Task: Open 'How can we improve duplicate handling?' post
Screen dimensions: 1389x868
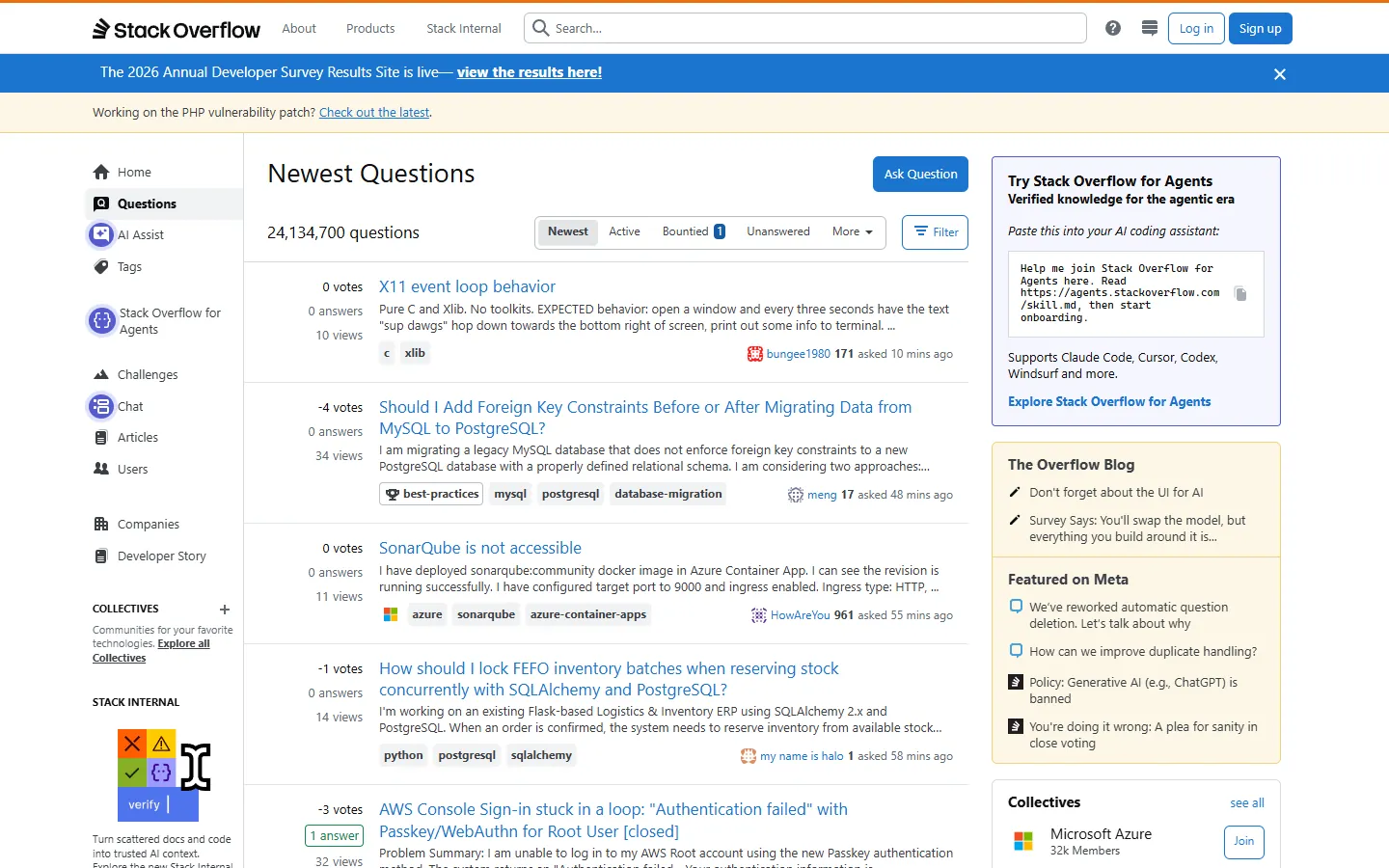Action: click(x=1143, y=652)
